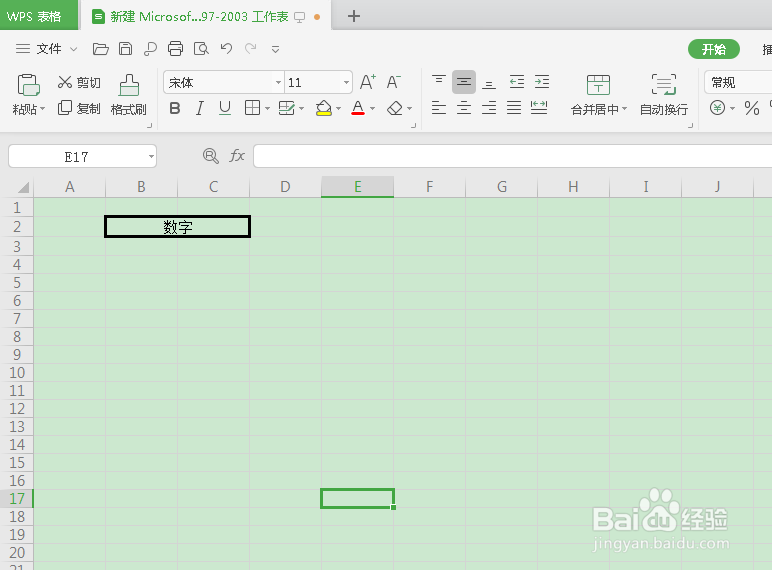Select column G header
Viewport: 772px width, 570px height.
[502, 187]
